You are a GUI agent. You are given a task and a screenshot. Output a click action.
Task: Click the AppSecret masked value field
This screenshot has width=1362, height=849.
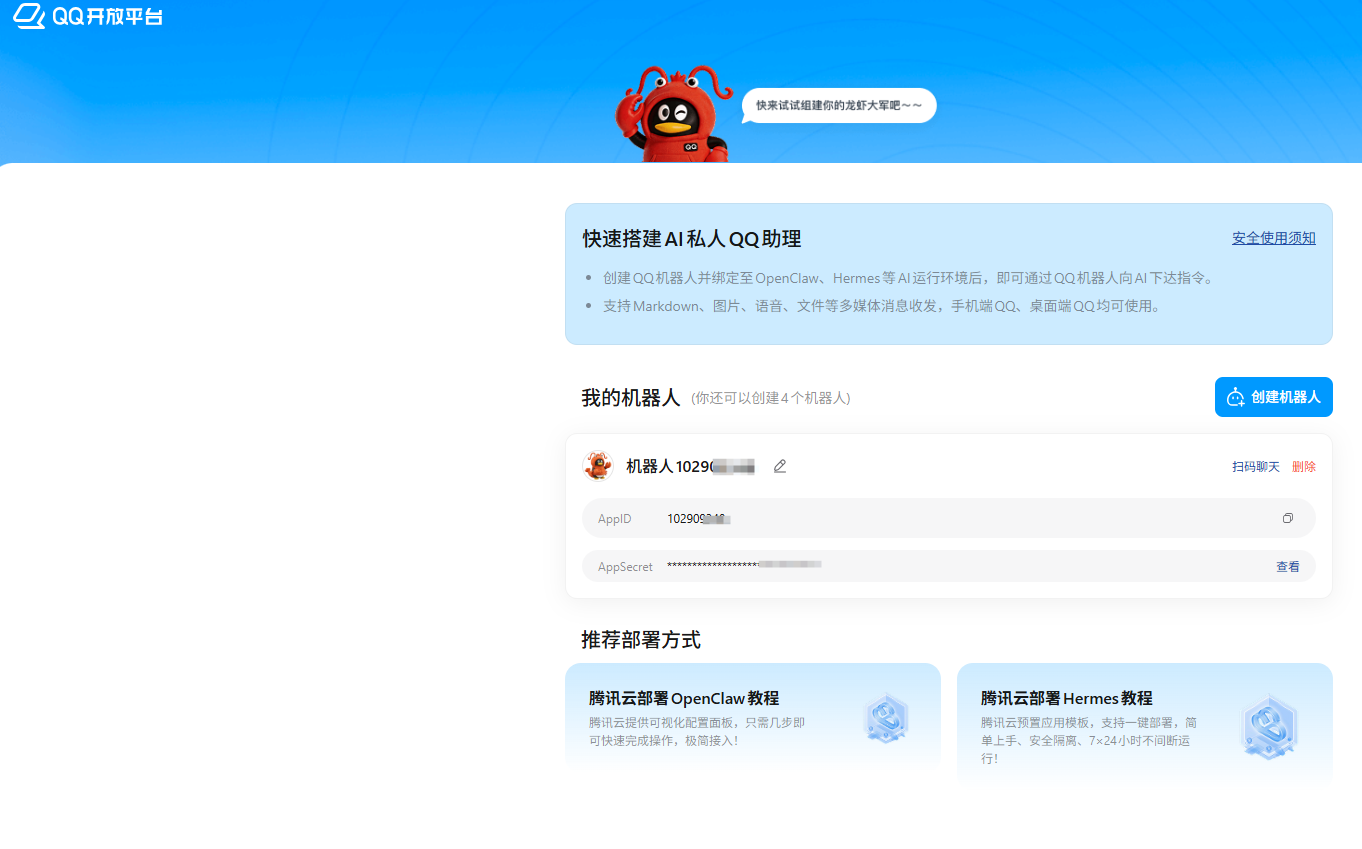tap(949, 566)
